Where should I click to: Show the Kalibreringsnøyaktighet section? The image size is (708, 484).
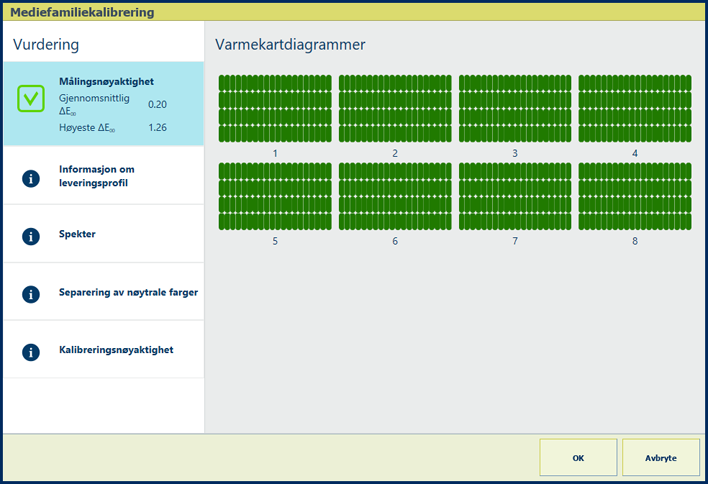(x=104, y=350)
